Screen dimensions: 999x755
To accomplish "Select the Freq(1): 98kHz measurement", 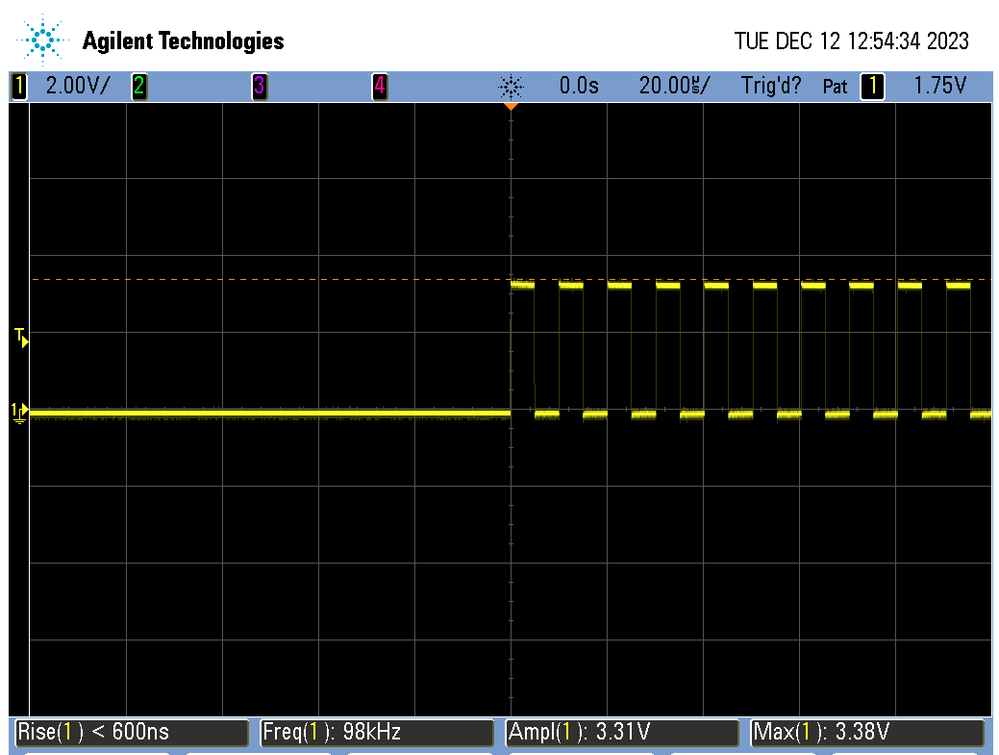I will point(377,732).
